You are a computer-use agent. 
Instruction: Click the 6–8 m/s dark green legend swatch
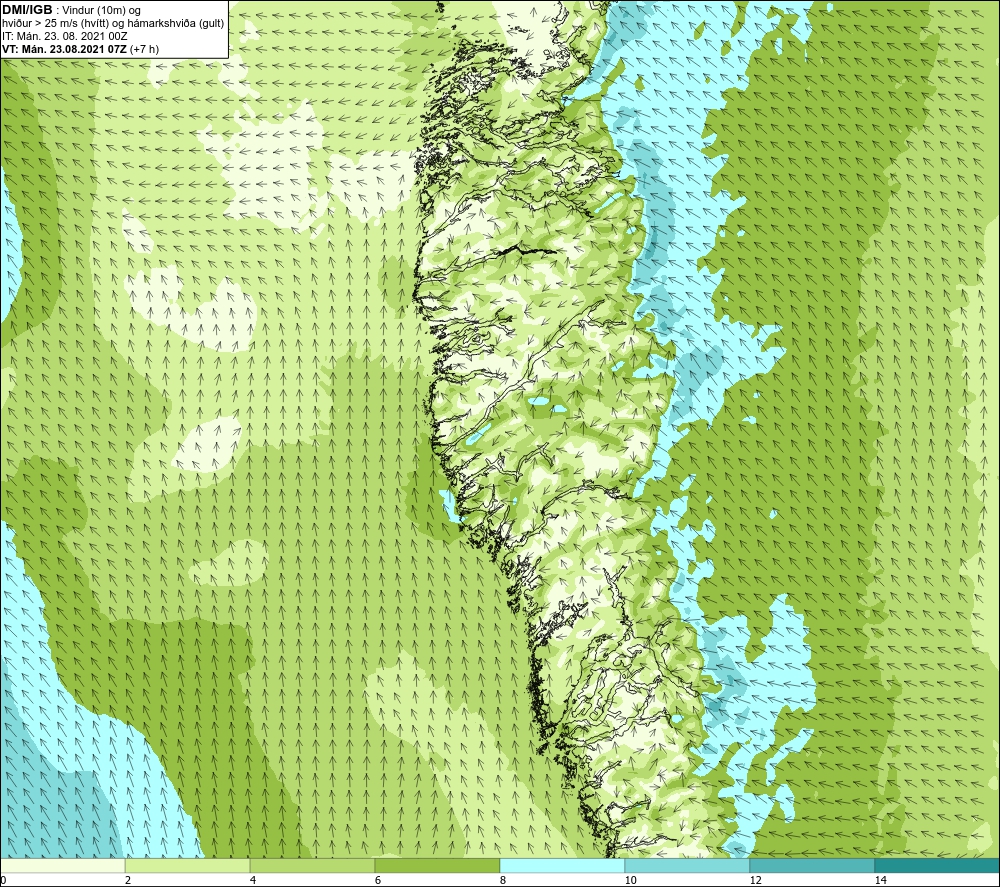(x=438, y=865)
